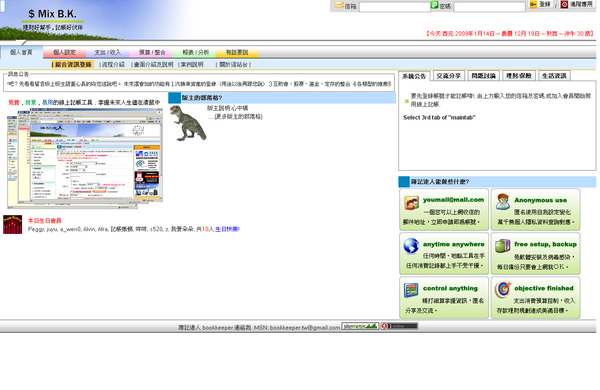Click the bookkeeper.tw@gmail.com contact text

(x=305, y=328)
